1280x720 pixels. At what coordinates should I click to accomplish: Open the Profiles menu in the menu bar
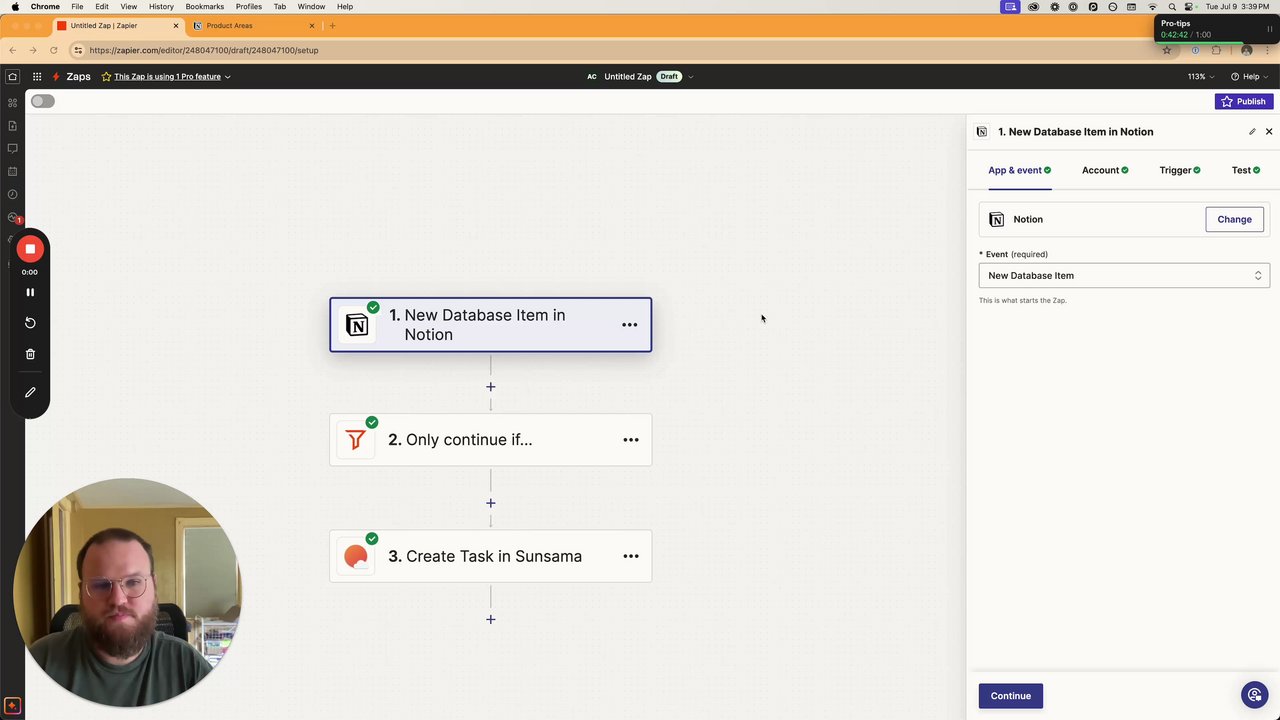[x=249, y=6]
